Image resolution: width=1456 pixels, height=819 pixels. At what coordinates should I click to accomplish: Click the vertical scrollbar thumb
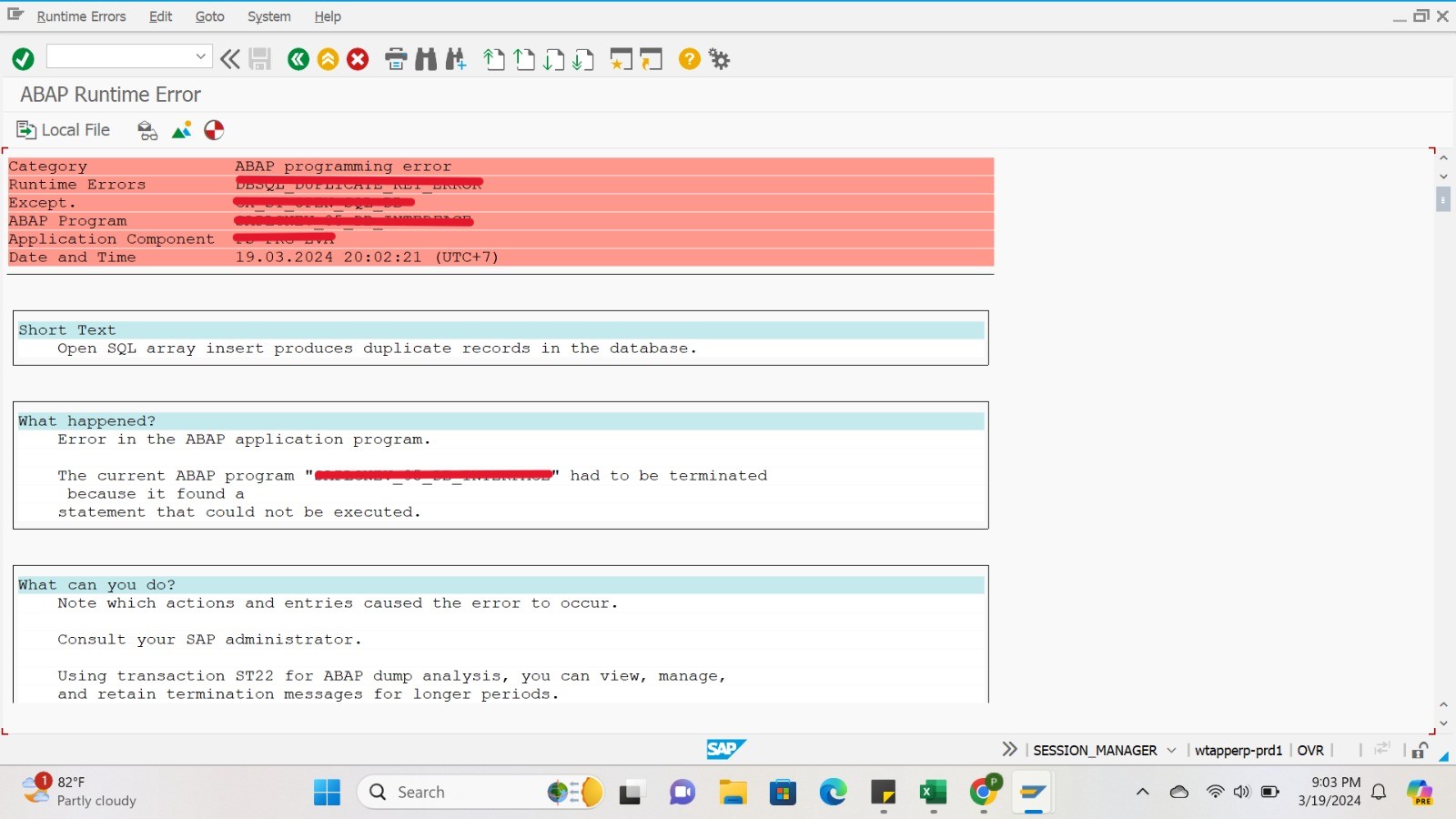1443,198
